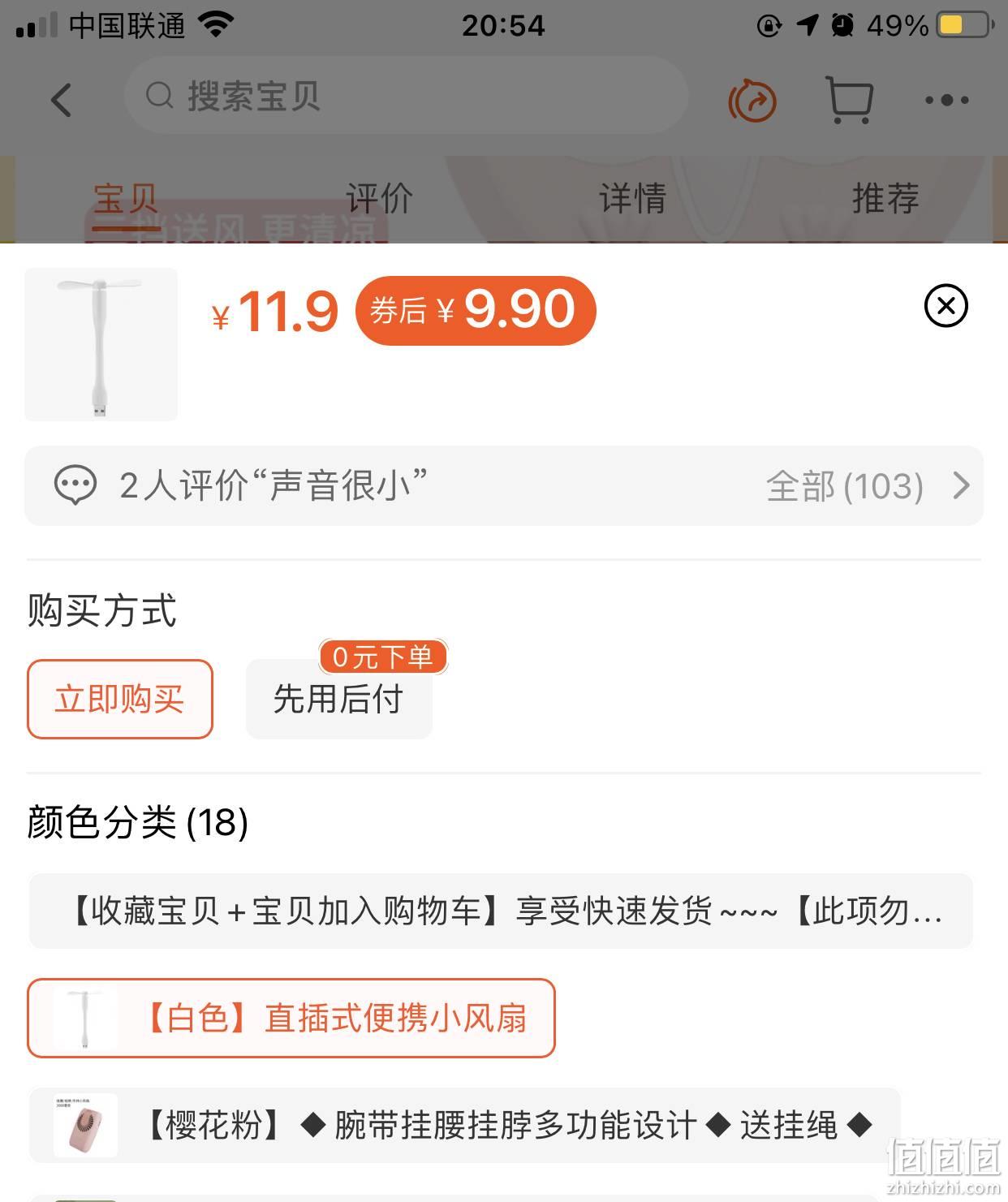Tap the 0元下单 badge
Screen dimensions: 1008x1202
point(383,657)
